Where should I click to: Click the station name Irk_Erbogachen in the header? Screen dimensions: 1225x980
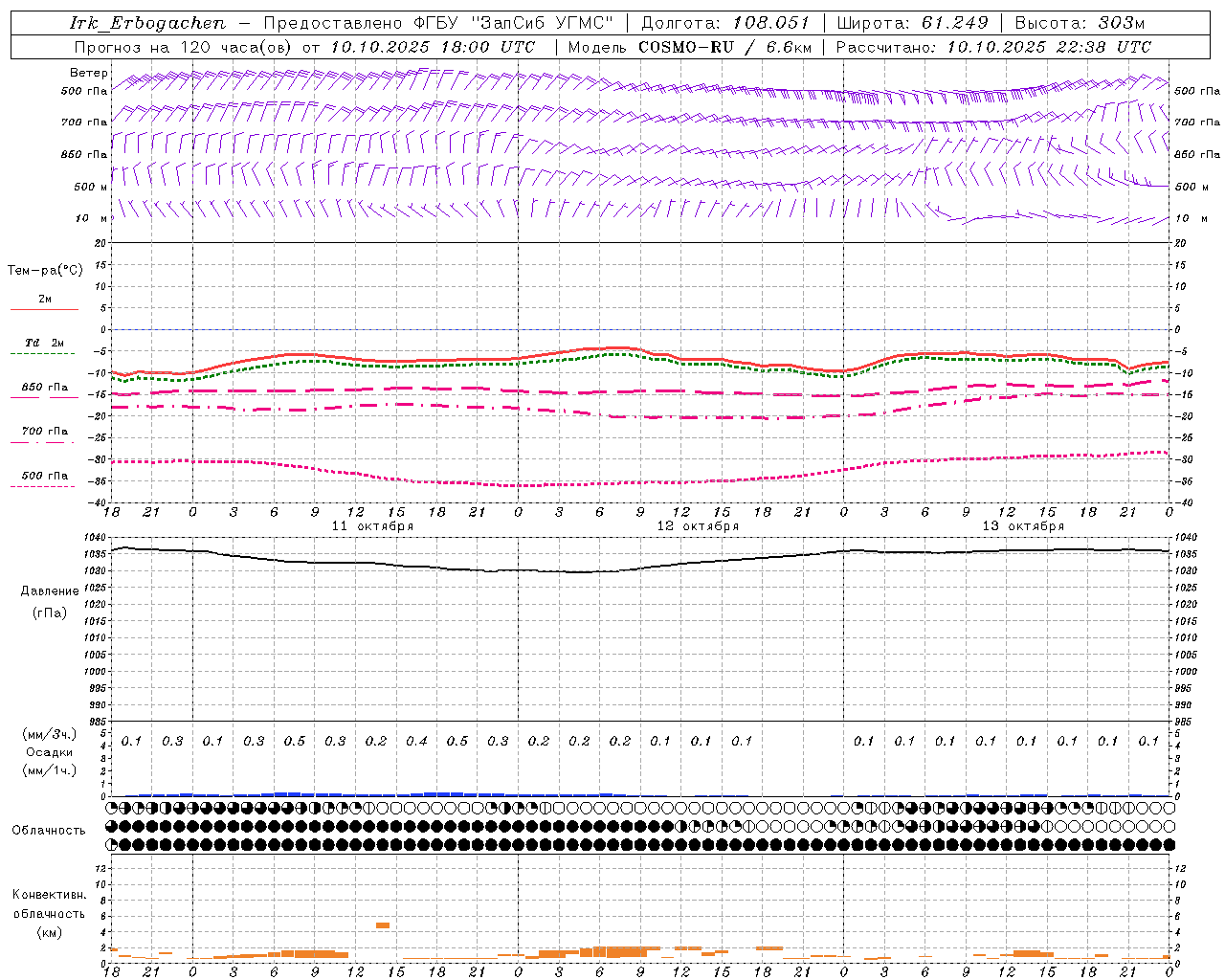click(147, 23)
